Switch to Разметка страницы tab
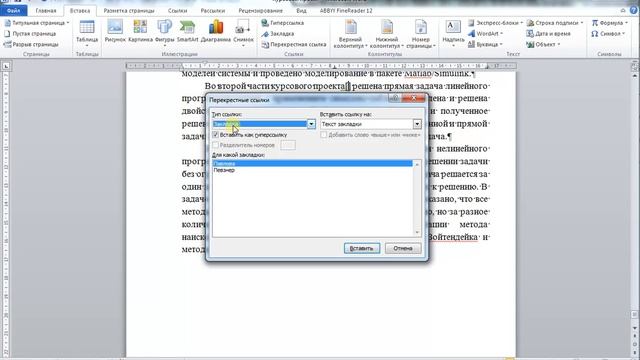The image size is (640, 360). click(x=129, y=11)
